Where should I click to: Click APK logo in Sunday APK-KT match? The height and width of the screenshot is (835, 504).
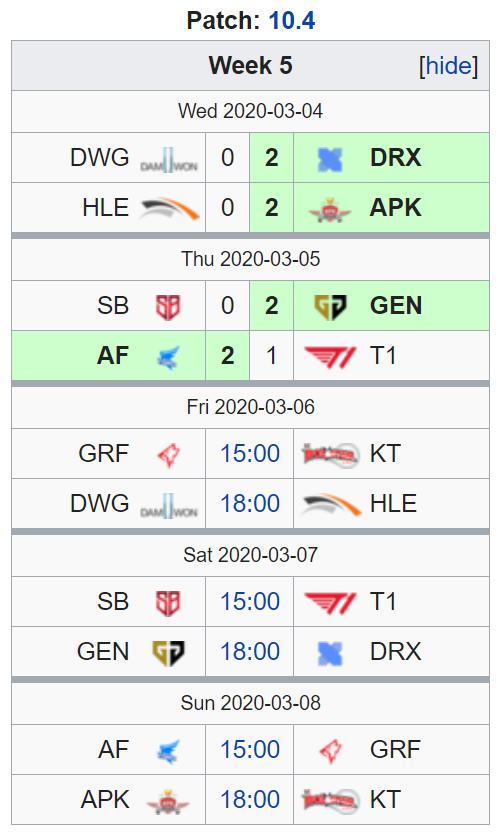point(168,800)
